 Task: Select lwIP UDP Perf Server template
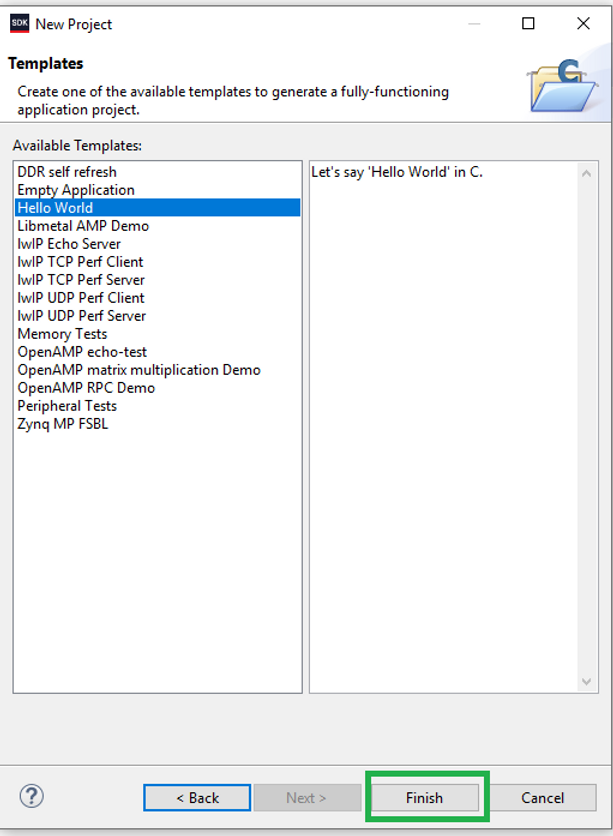(x=81, y=316)
